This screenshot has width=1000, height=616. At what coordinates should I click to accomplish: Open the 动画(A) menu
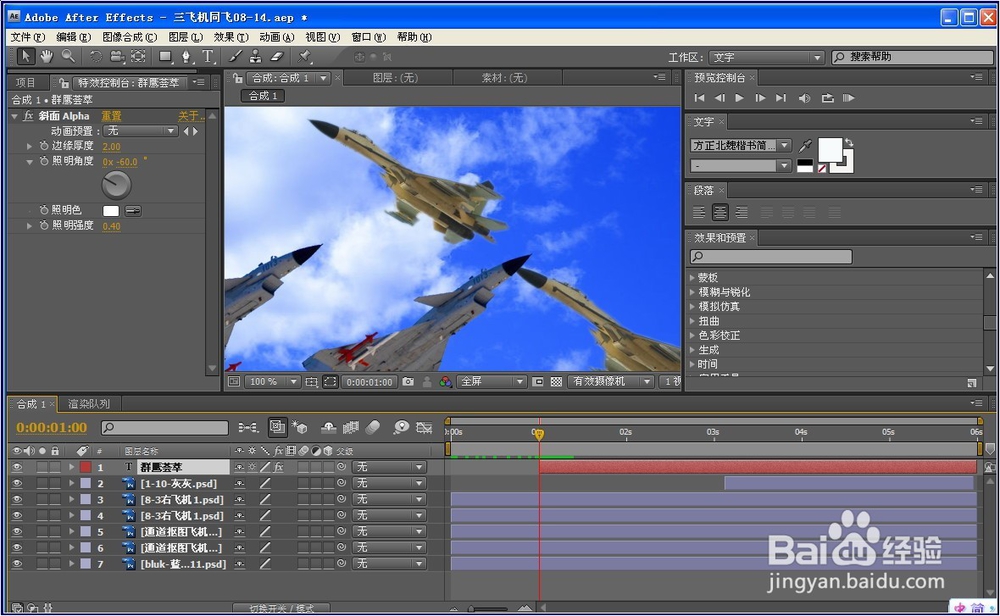pyautogui.click(x=277, y=37)
